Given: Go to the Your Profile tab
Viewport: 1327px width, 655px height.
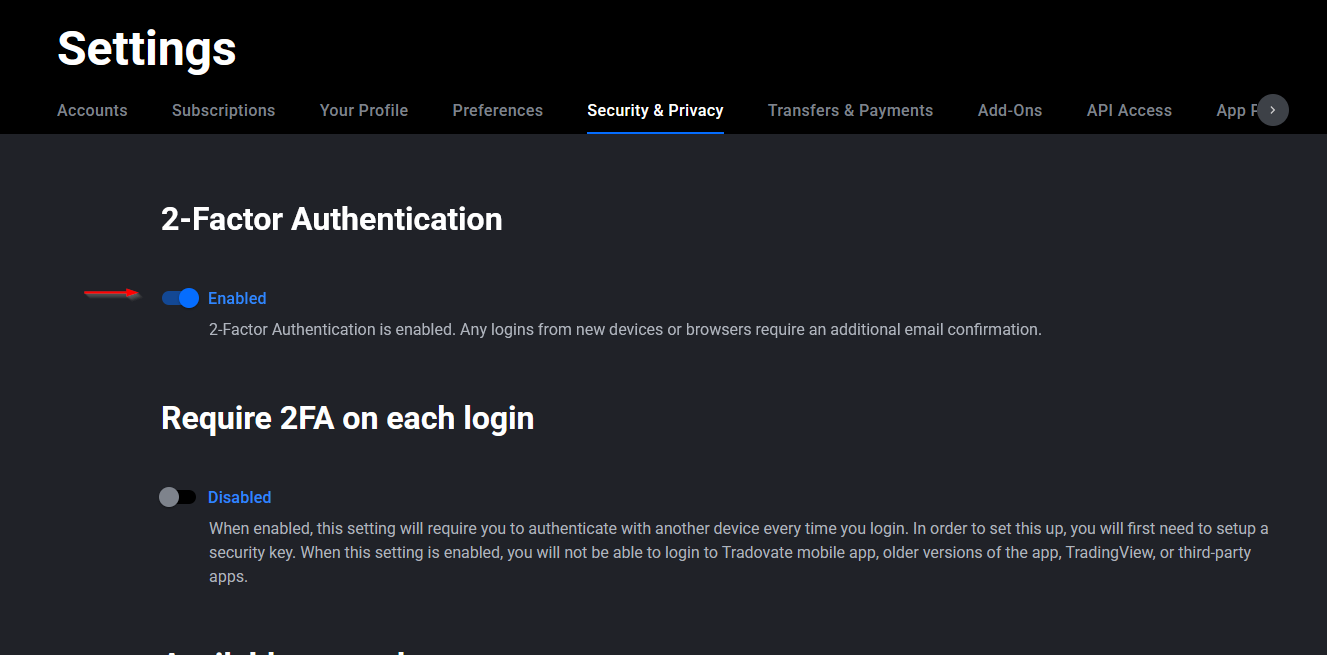Looking at the screenshot, I should [x=364, y=110].
